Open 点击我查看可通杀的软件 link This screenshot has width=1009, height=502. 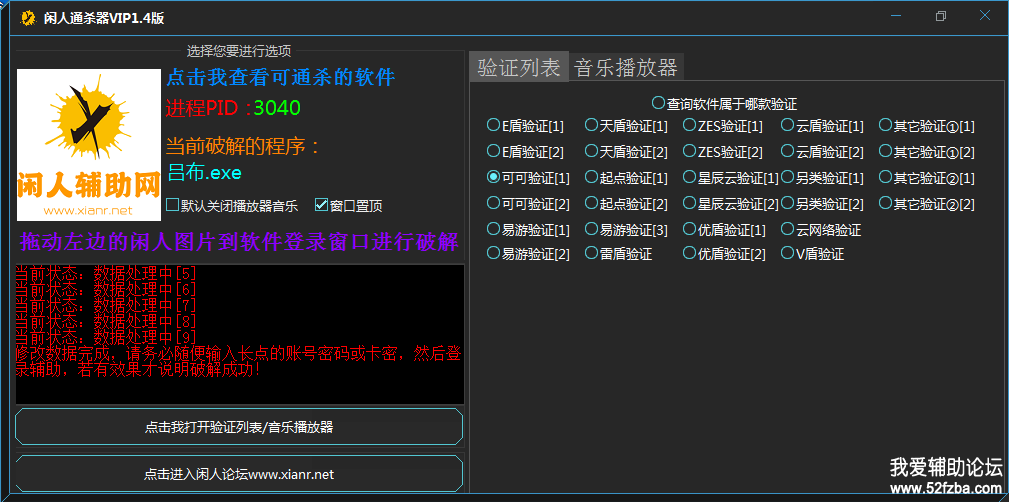click(x=281, y=77)
